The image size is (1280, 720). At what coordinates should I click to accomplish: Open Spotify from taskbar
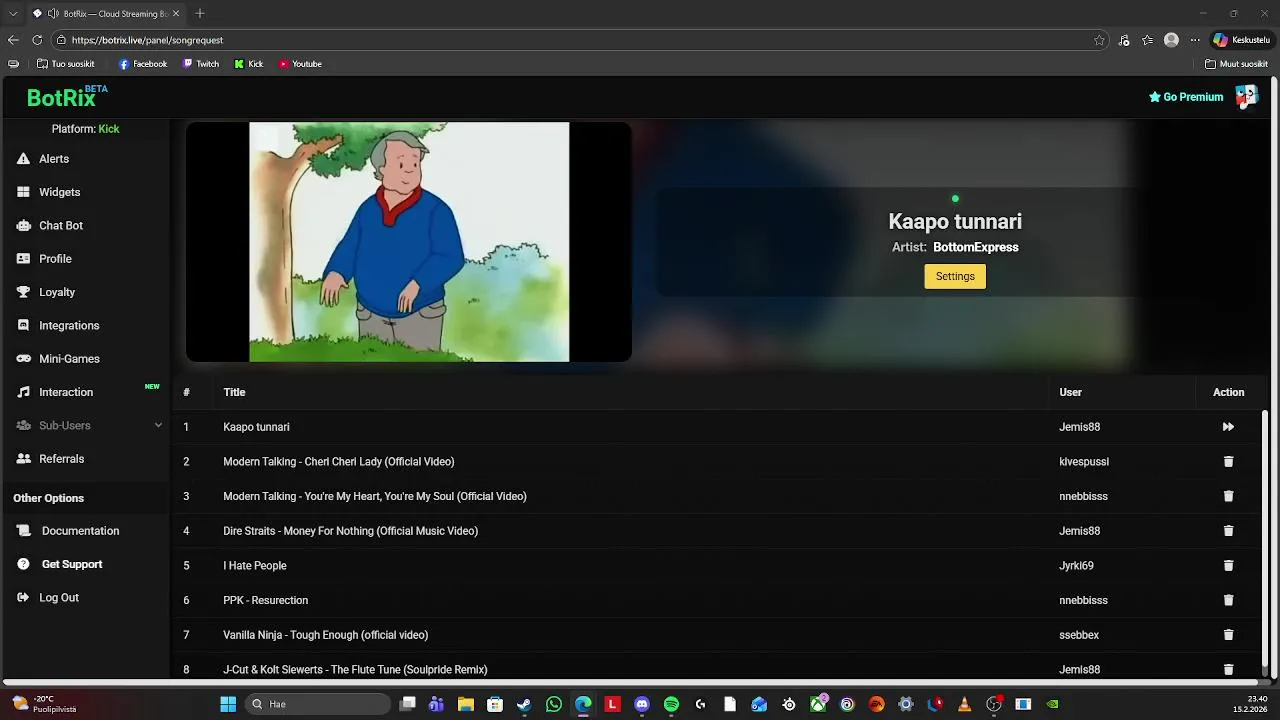[671, 704]
